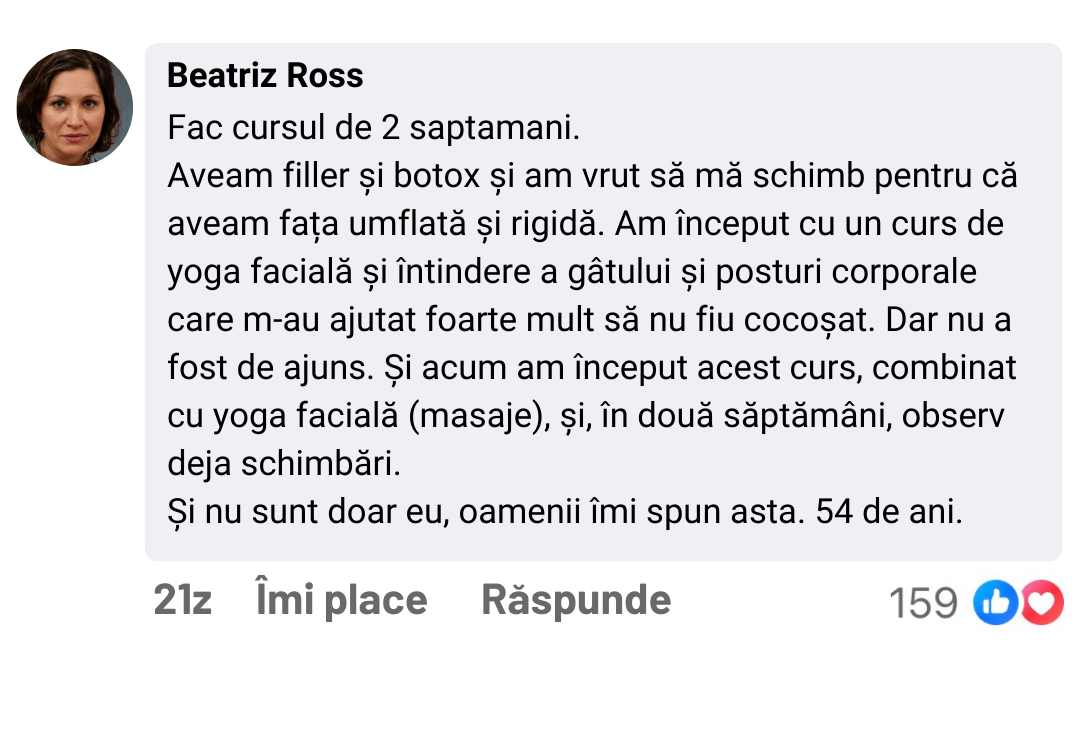Click the blue thumbs-up reaction icon
This screenshot has width=1080, height=747.
pos(996,602)
